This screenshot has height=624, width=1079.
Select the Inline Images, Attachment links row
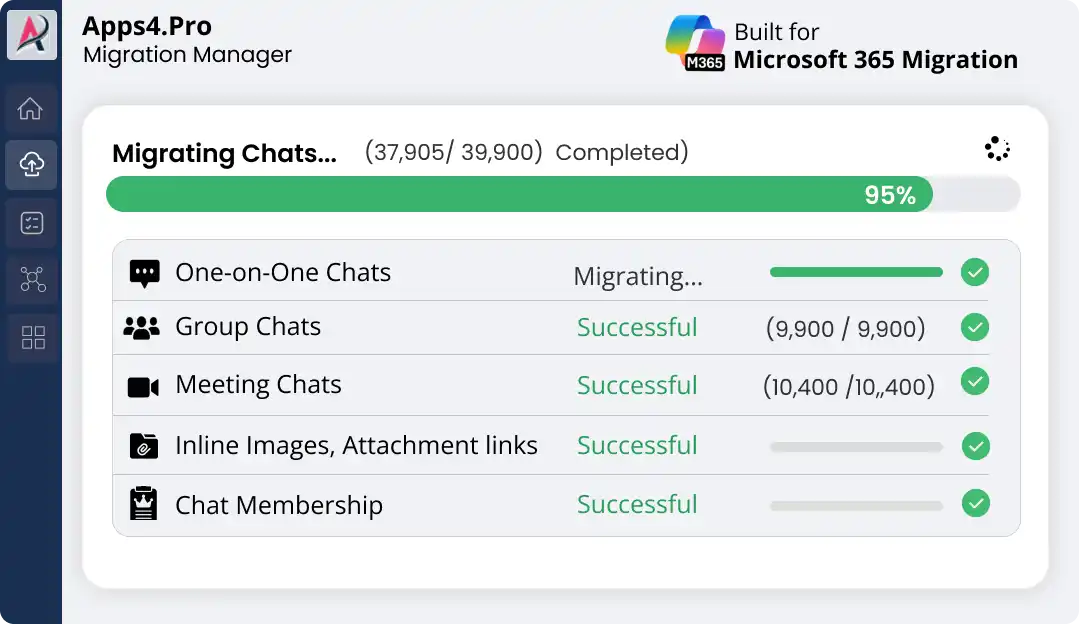[x=551, y=445]
